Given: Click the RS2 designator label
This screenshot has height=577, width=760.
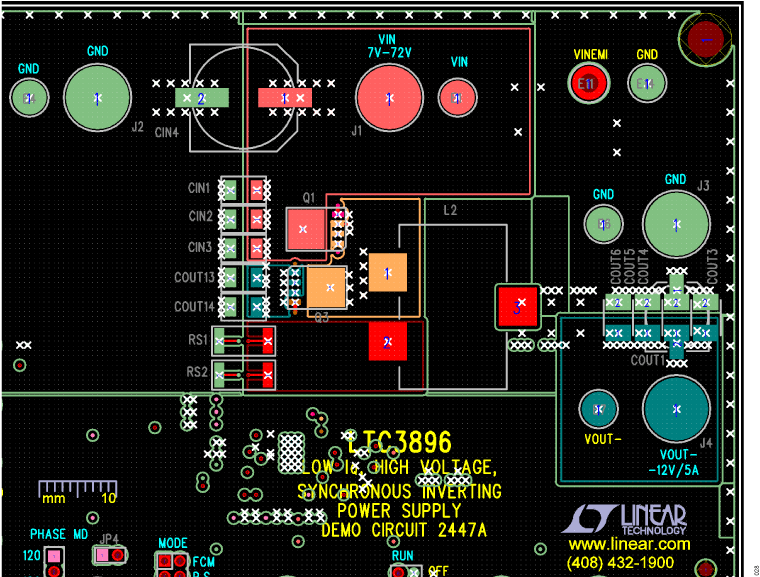Looking at the screenshot, I should click(x=197, y=372).
